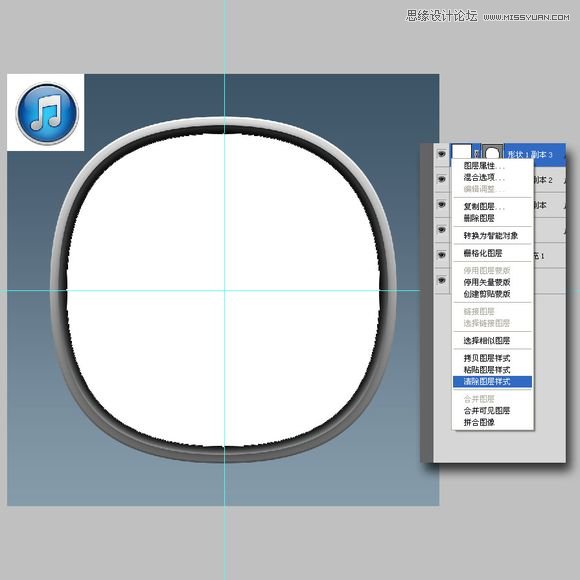
Task: Click the iTunes reference icon on the canvas
Action: point(47,113)
